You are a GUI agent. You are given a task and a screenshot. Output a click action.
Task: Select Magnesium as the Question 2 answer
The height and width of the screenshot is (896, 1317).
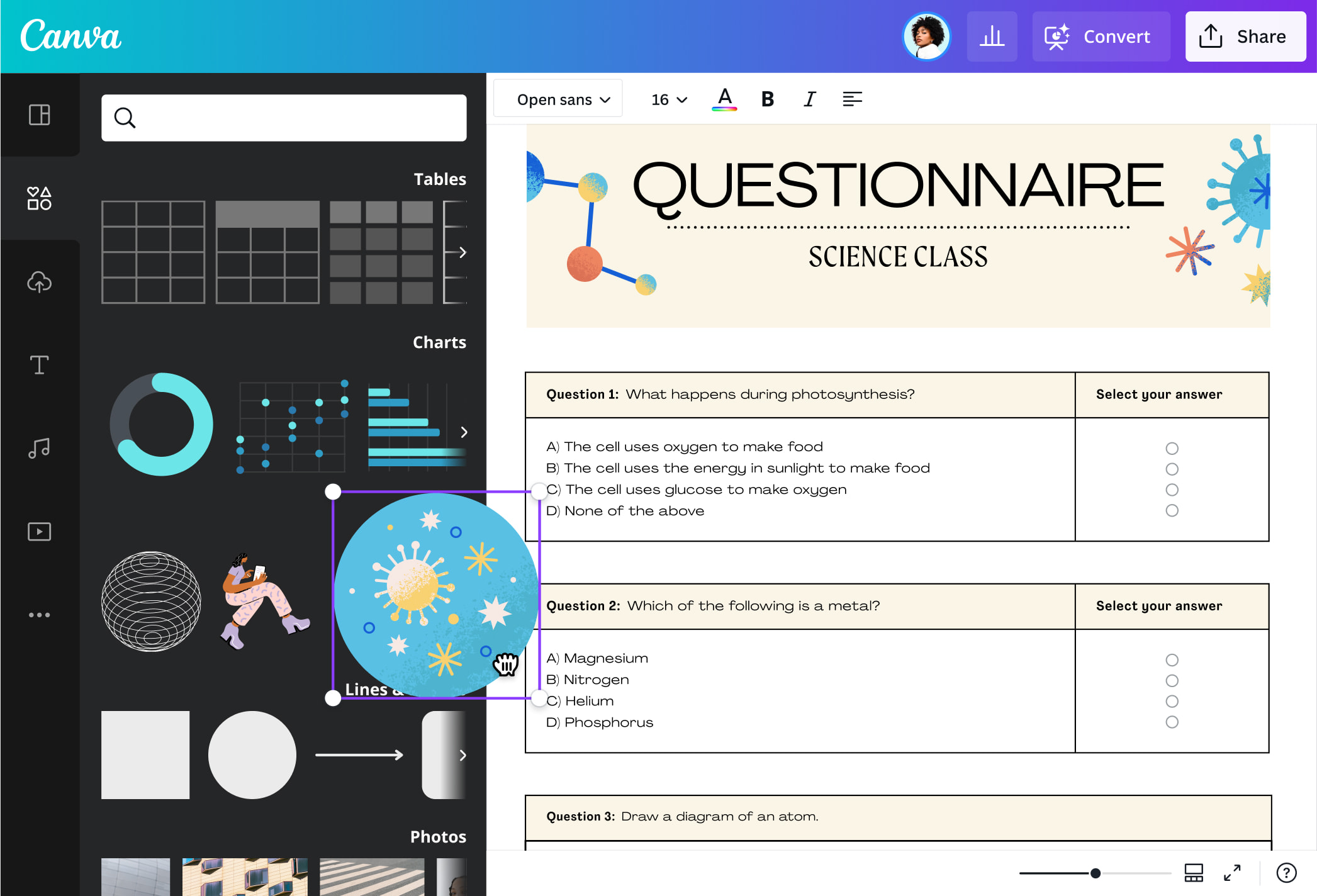tap(1172, 659)
